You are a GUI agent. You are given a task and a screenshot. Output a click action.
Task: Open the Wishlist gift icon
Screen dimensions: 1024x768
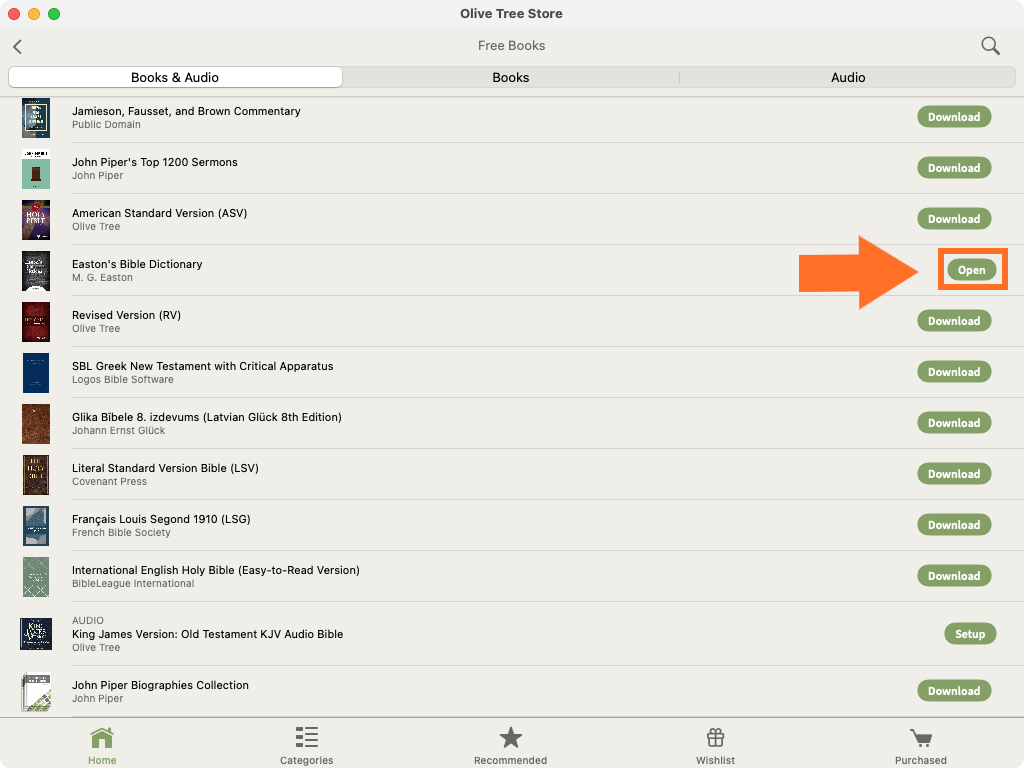[715, 738]
